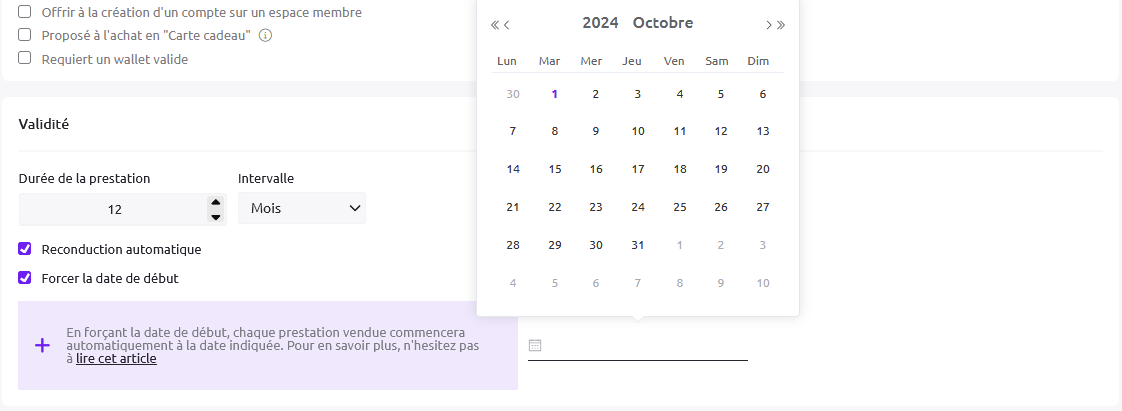Open the lire cet article link

[x=116, y=359]
